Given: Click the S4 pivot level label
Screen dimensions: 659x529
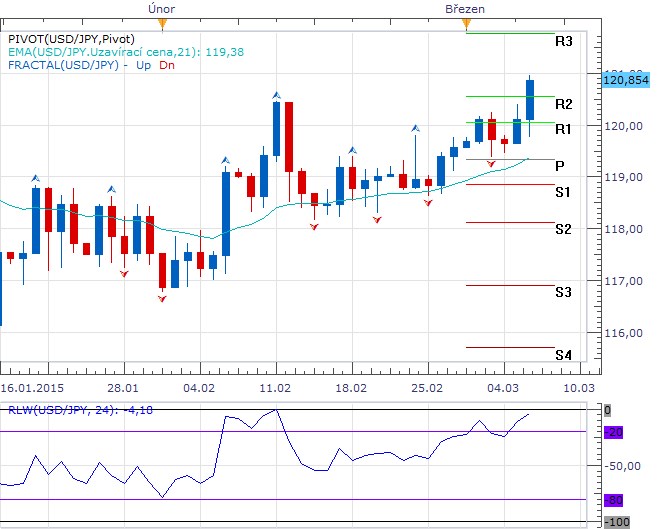Looking at the screenshot, I should click(563, 355).
